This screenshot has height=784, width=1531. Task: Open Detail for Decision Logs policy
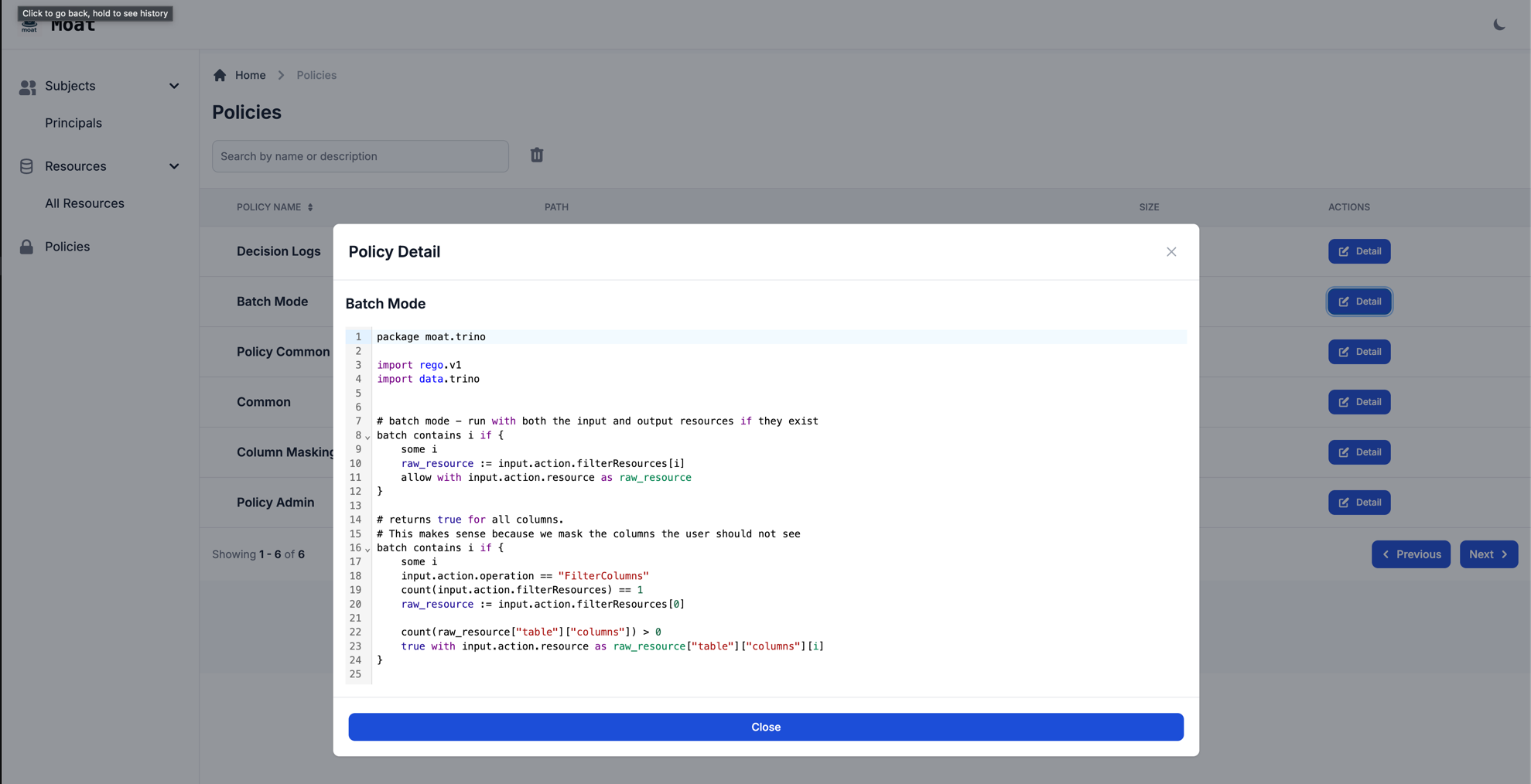[x=1358, y=251]
